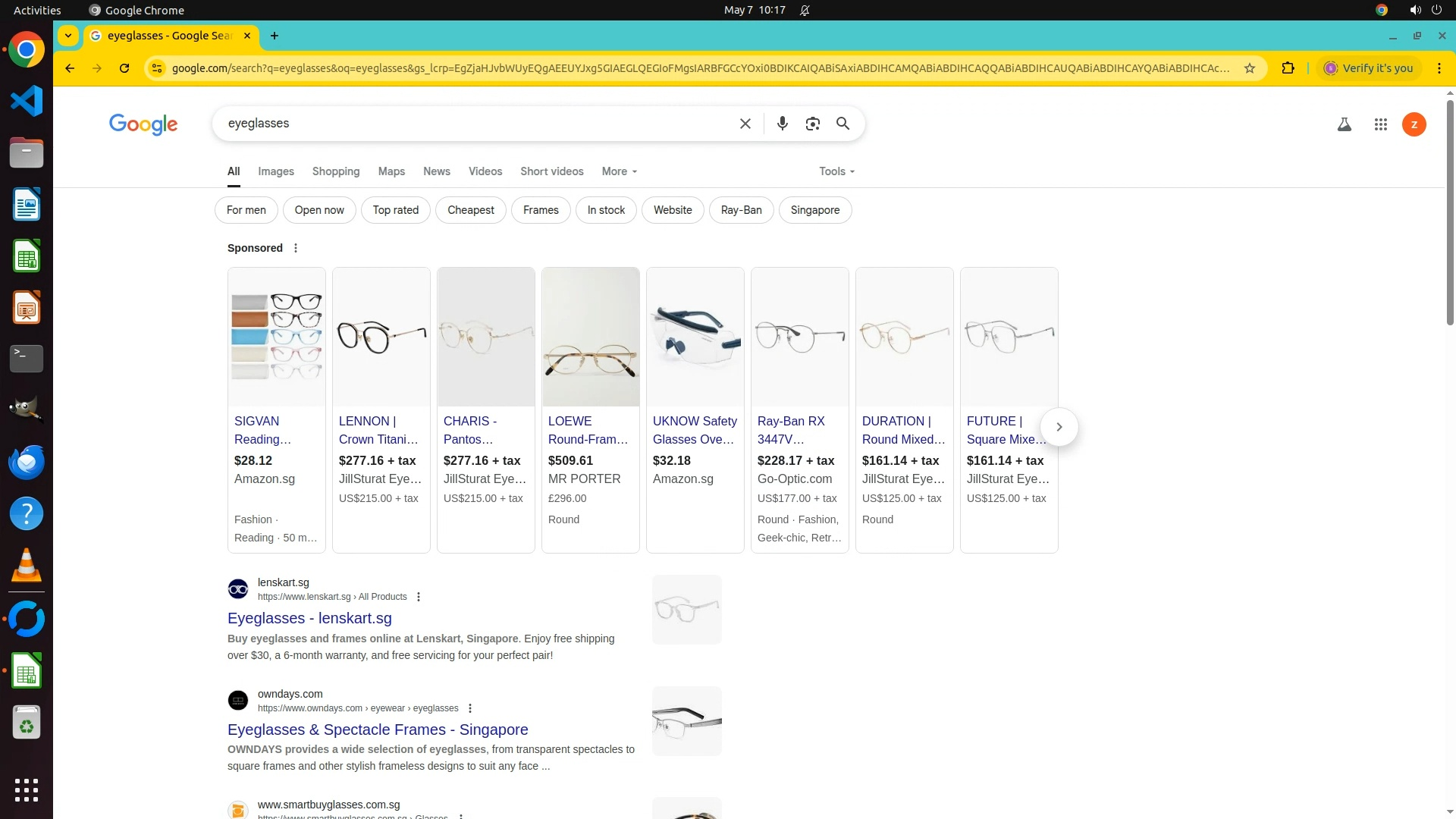Click the Verify it's you button
This screenshot has width=1456, height=819.
pyautogui.click(x=1369, y=68)
